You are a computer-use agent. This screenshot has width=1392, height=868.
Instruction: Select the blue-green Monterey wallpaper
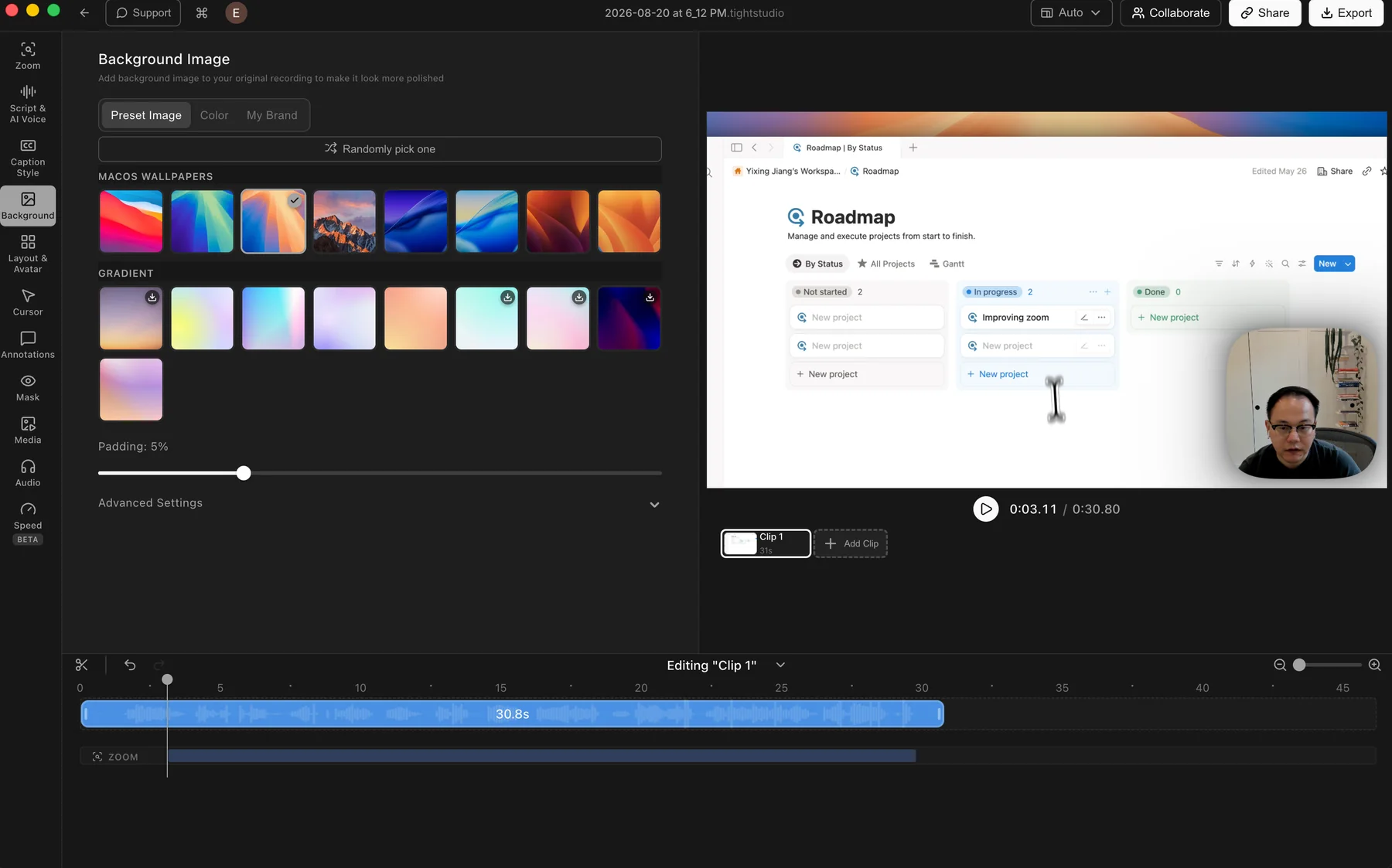pos(202,221)
